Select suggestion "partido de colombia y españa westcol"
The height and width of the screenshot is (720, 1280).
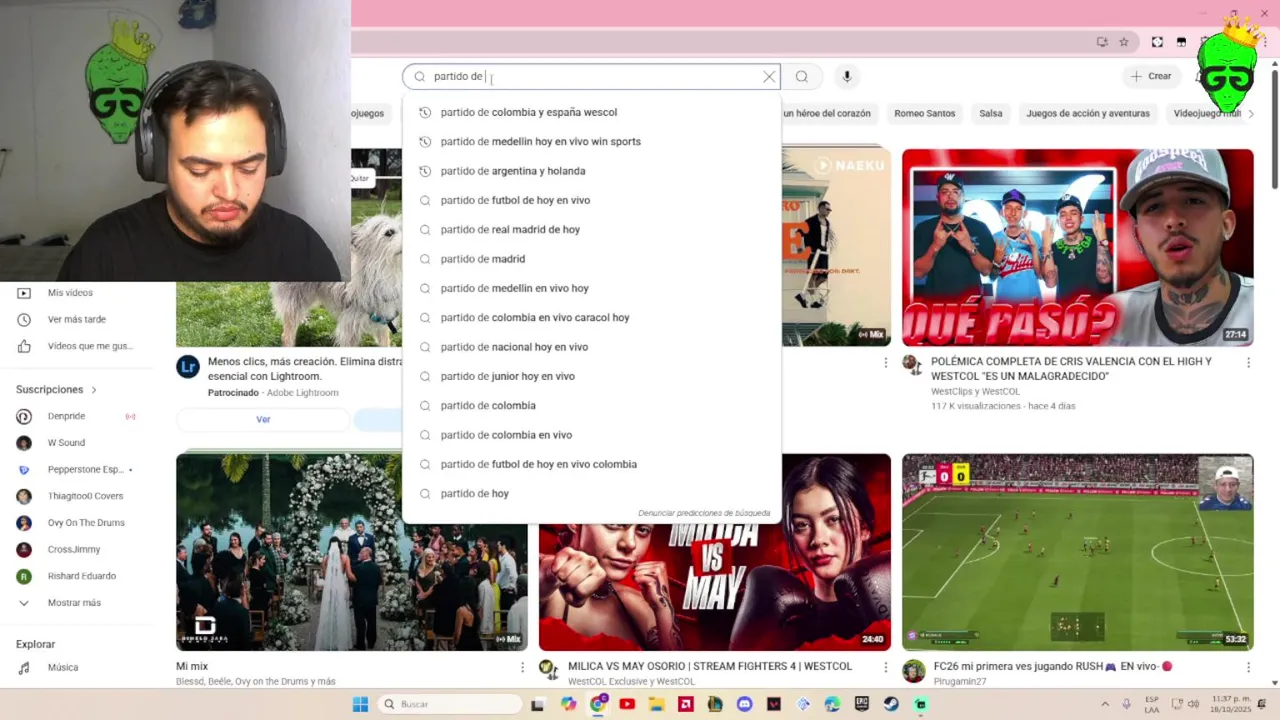(591, 112)
